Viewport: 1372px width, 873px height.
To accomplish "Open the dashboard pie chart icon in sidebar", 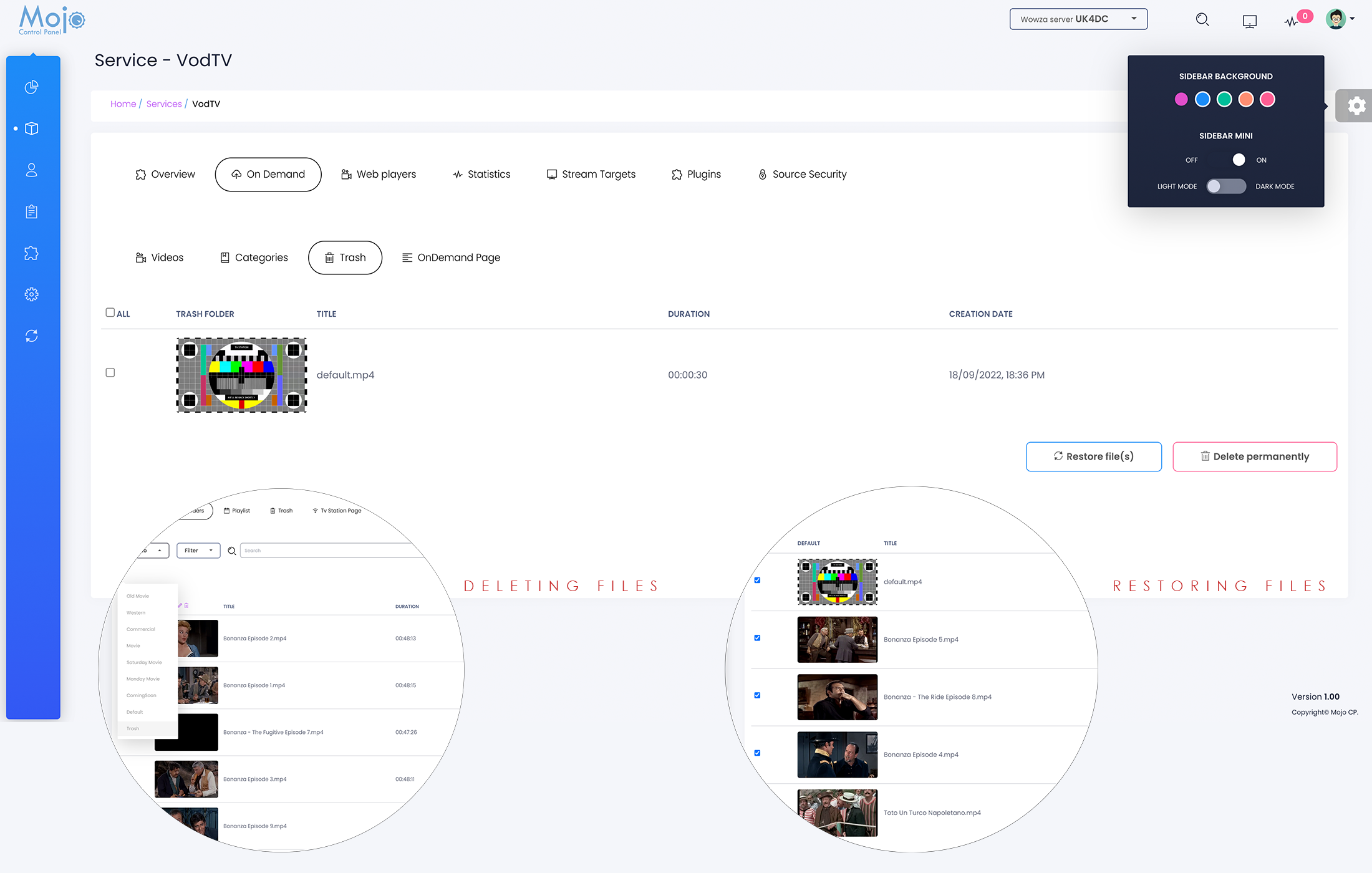I will click(x=32, y=87).
